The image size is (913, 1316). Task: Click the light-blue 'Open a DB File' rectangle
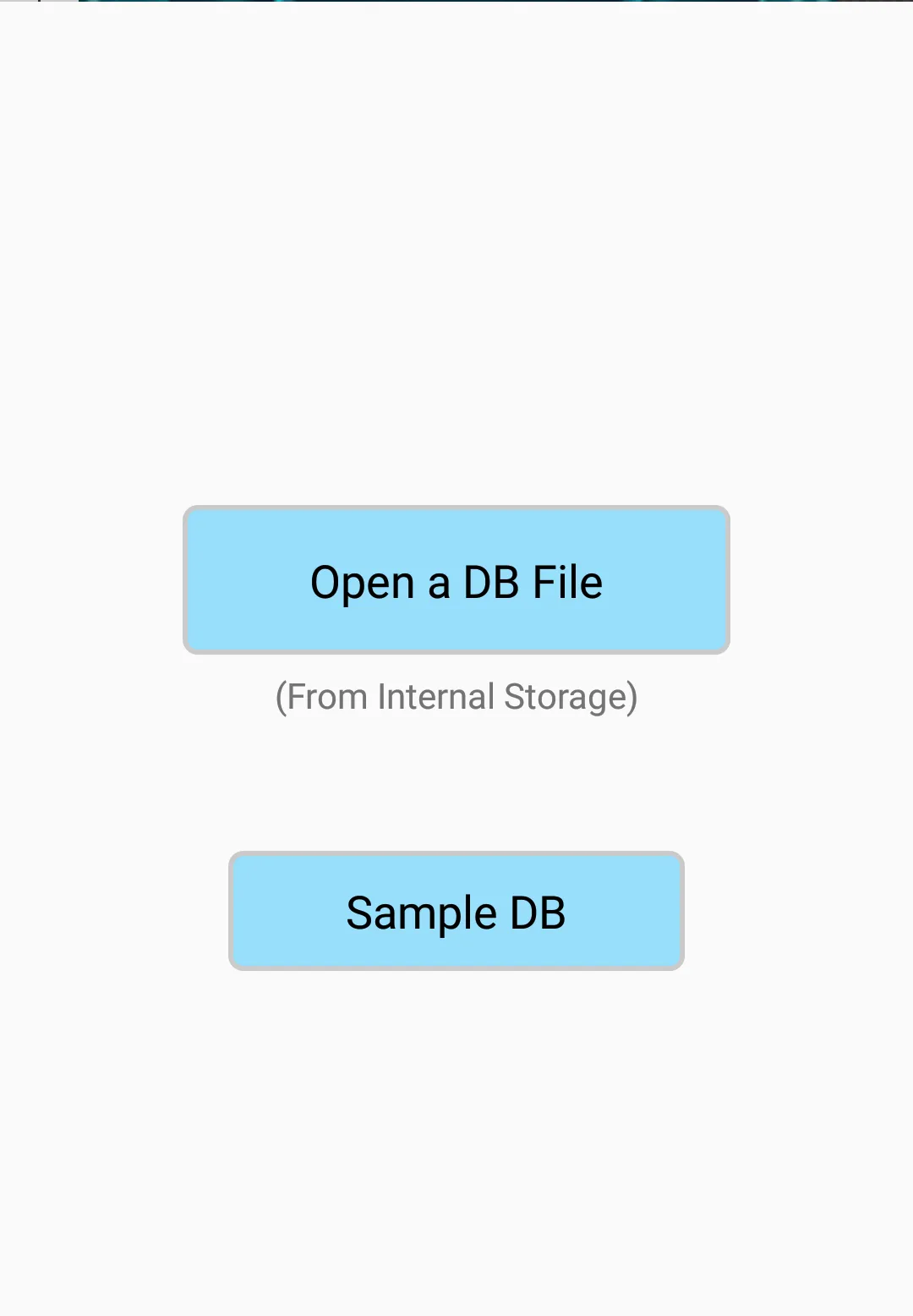(456, 580)
